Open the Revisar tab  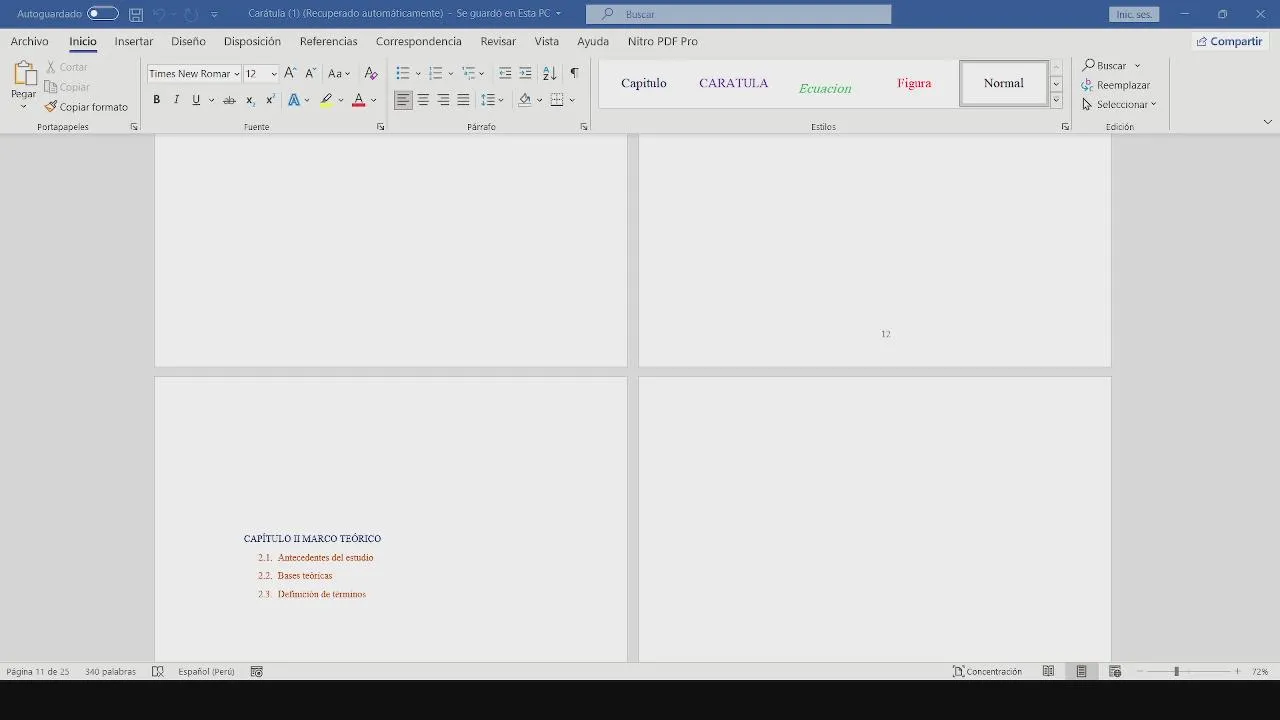[x=498, y=41]
